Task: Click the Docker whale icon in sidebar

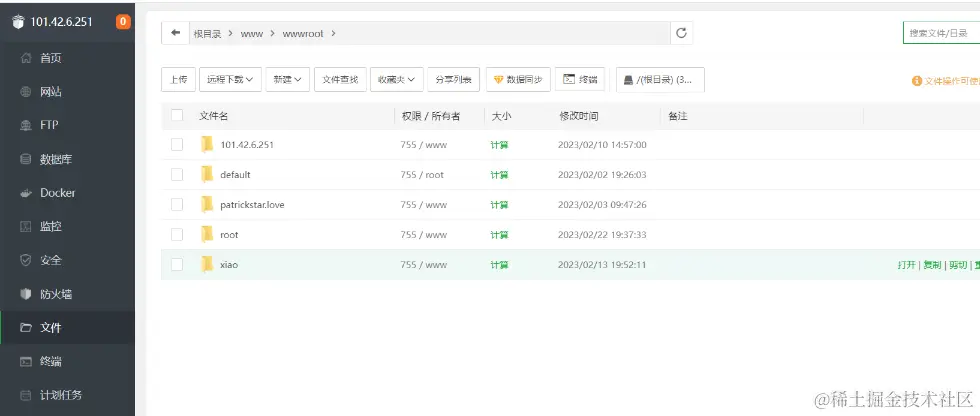Action: 26,193
